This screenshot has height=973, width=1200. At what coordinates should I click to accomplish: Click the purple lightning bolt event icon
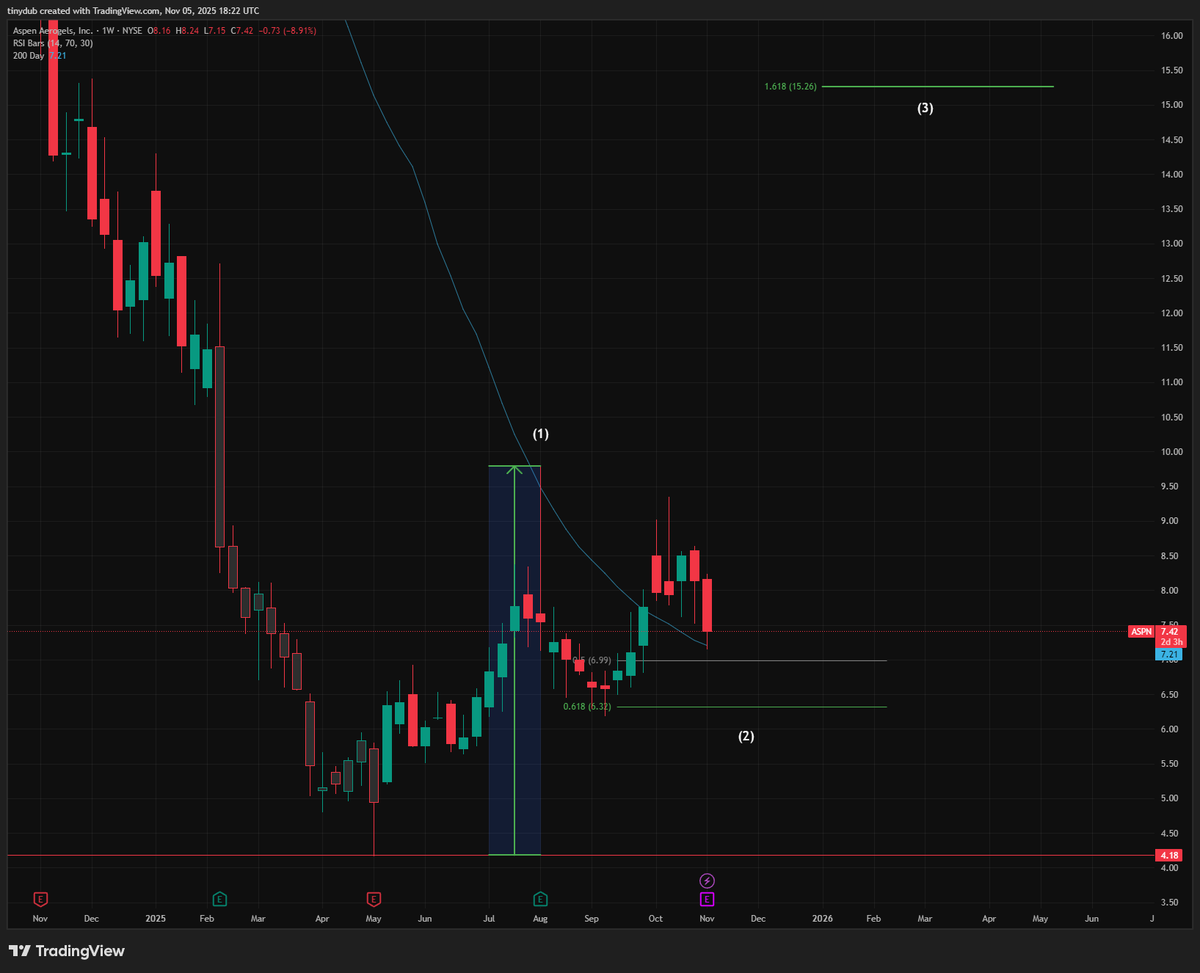tap(707, 880)
